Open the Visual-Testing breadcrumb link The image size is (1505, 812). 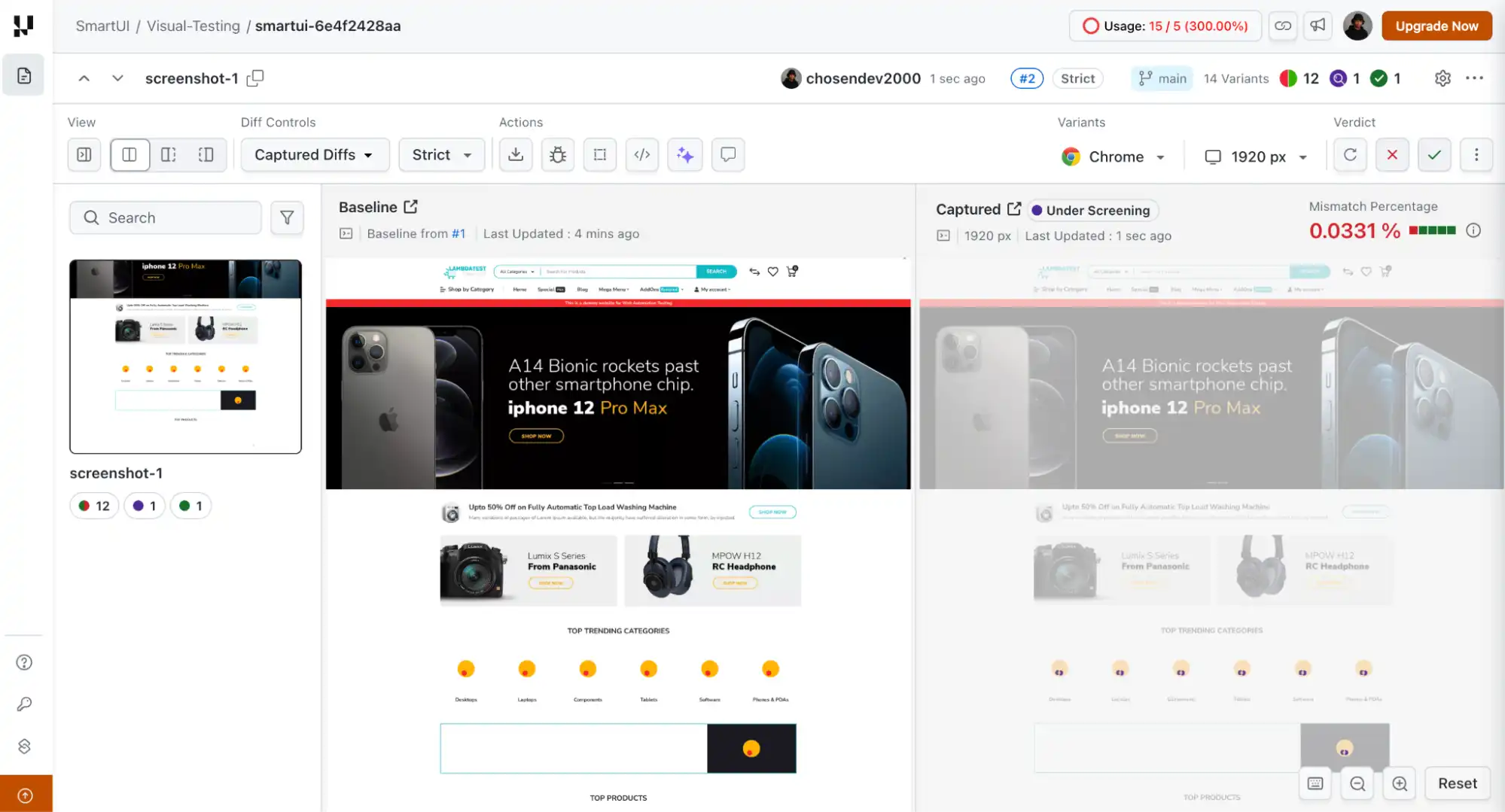point(193,26)
